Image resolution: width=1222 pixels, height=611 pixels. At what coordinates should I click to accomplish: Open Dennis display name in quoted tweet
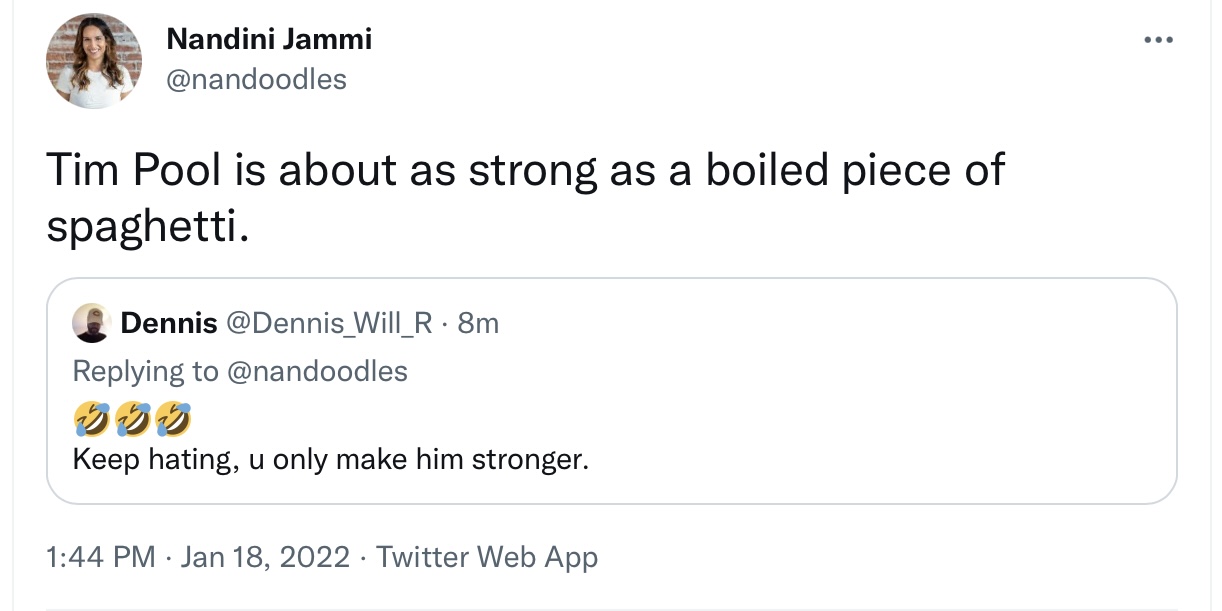pyautogui.click(x=169, y=323)
